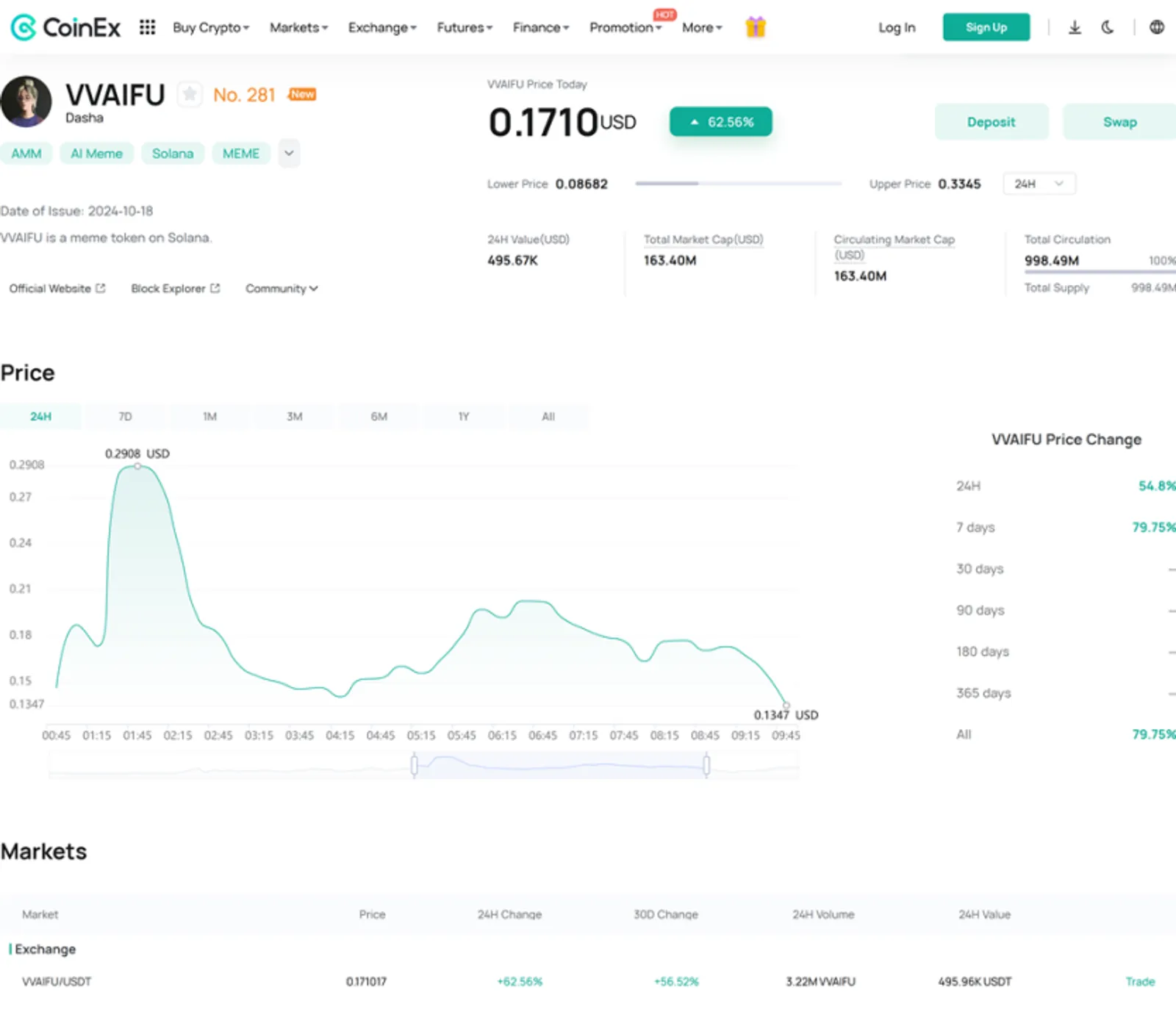Open the language globe icon
This screenshot has width=1176, height=1015.
click(1157, 27)
